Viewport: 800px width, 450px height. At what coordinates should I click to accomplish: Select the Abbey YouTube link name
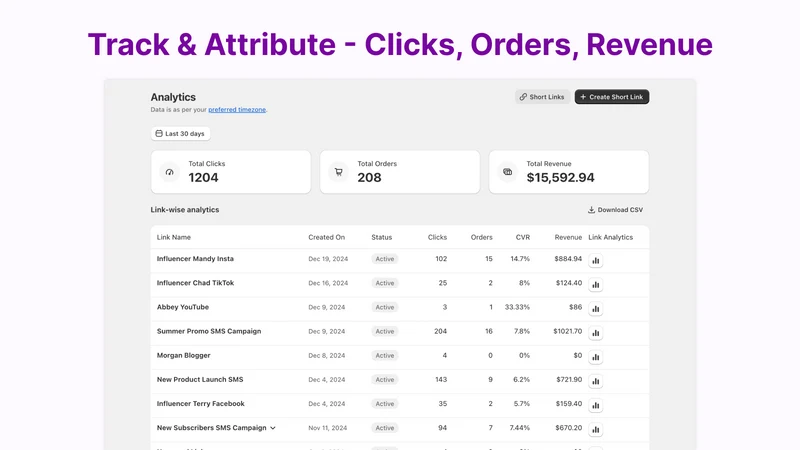coord(183,307)
